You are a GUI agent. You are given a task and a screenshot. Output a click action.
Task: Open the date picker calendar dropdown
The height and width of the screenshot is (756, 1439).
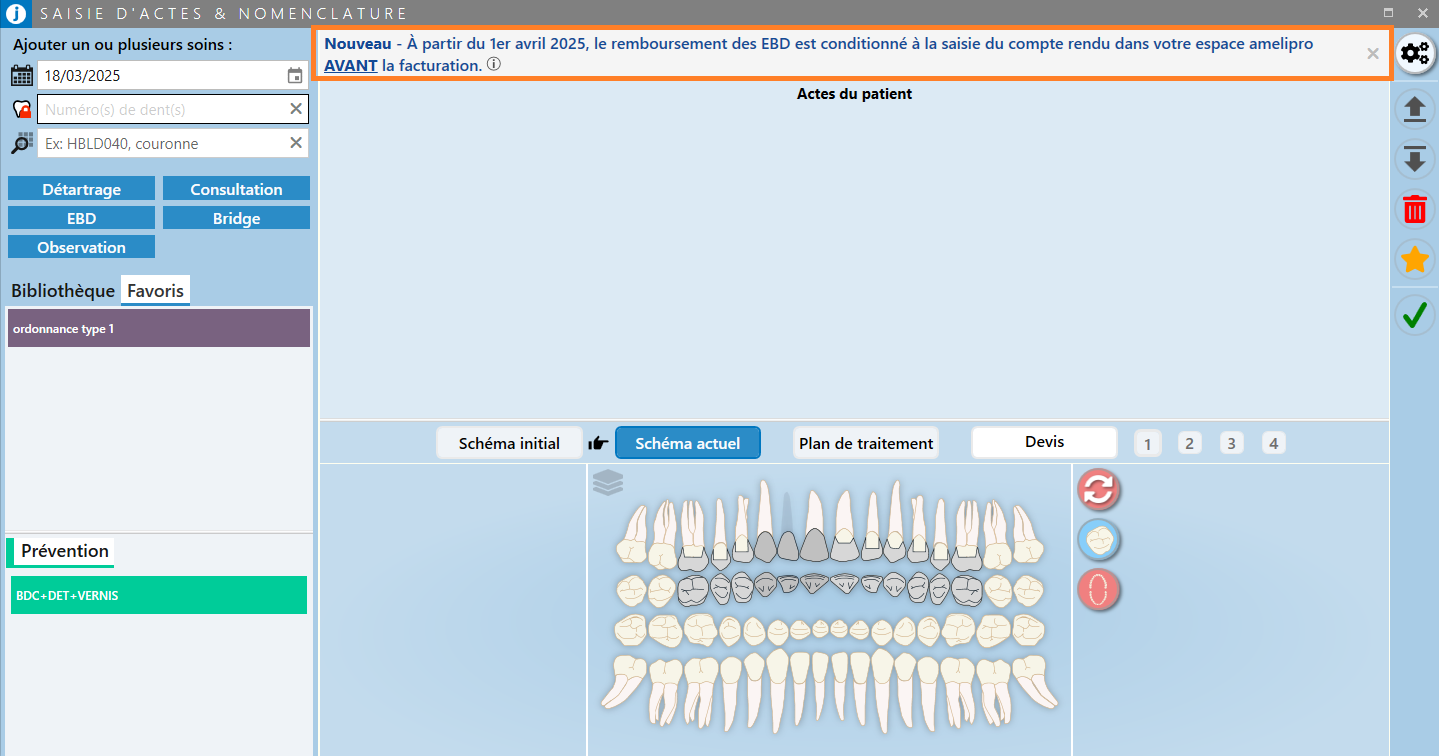[x=295, y=76]
